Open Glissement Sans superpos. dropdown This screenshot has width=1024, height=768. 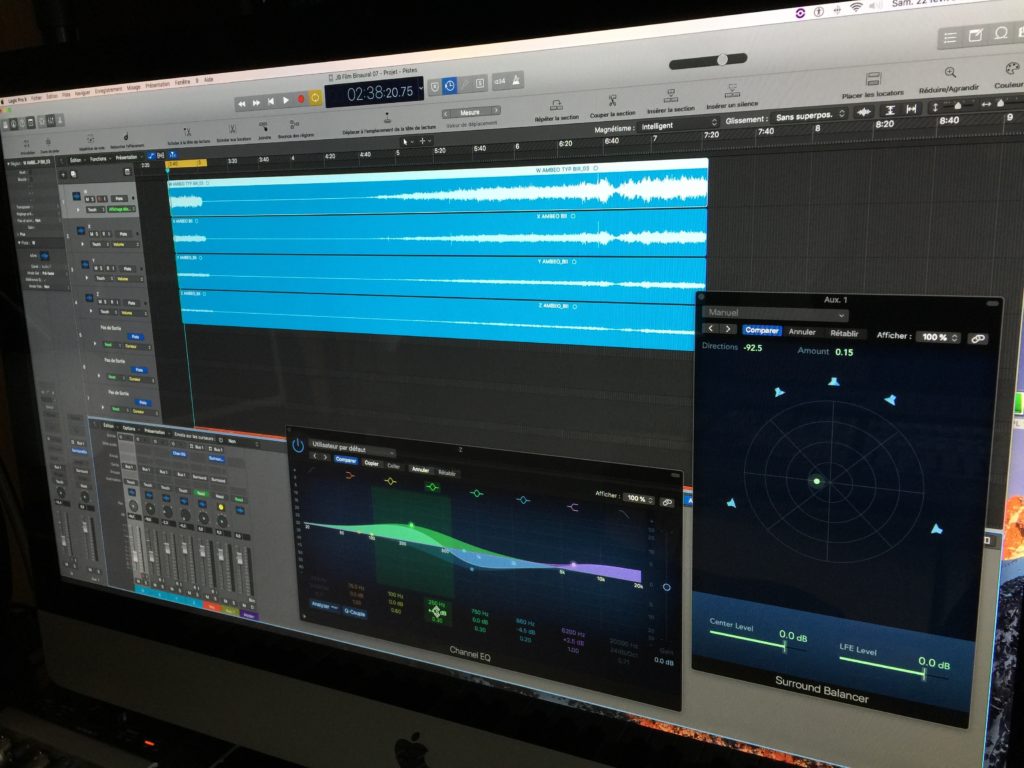coord(810,115)
